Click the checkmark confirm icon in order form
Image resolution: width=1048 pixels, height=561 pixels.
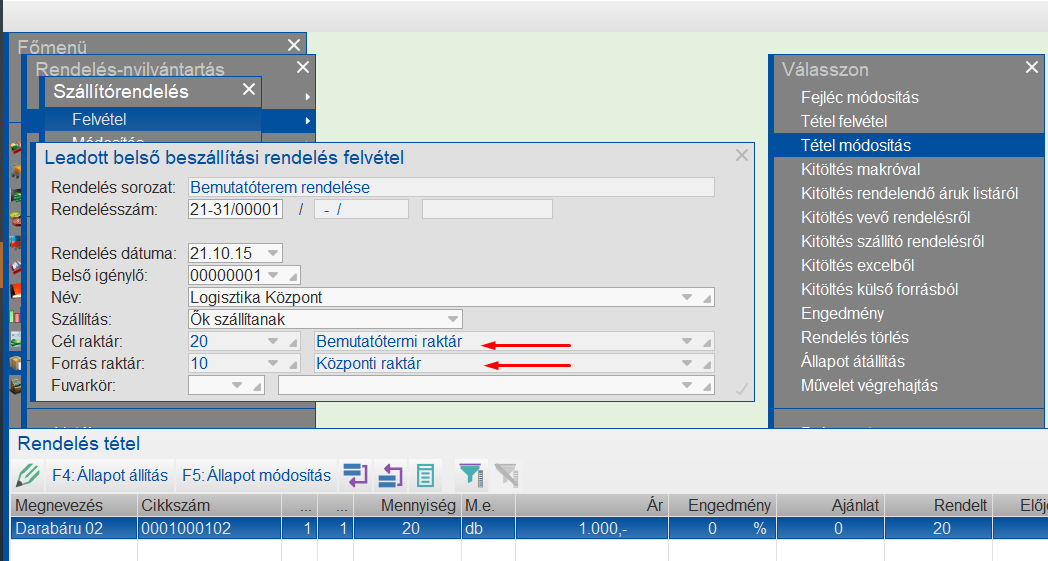tap(742, 388)
